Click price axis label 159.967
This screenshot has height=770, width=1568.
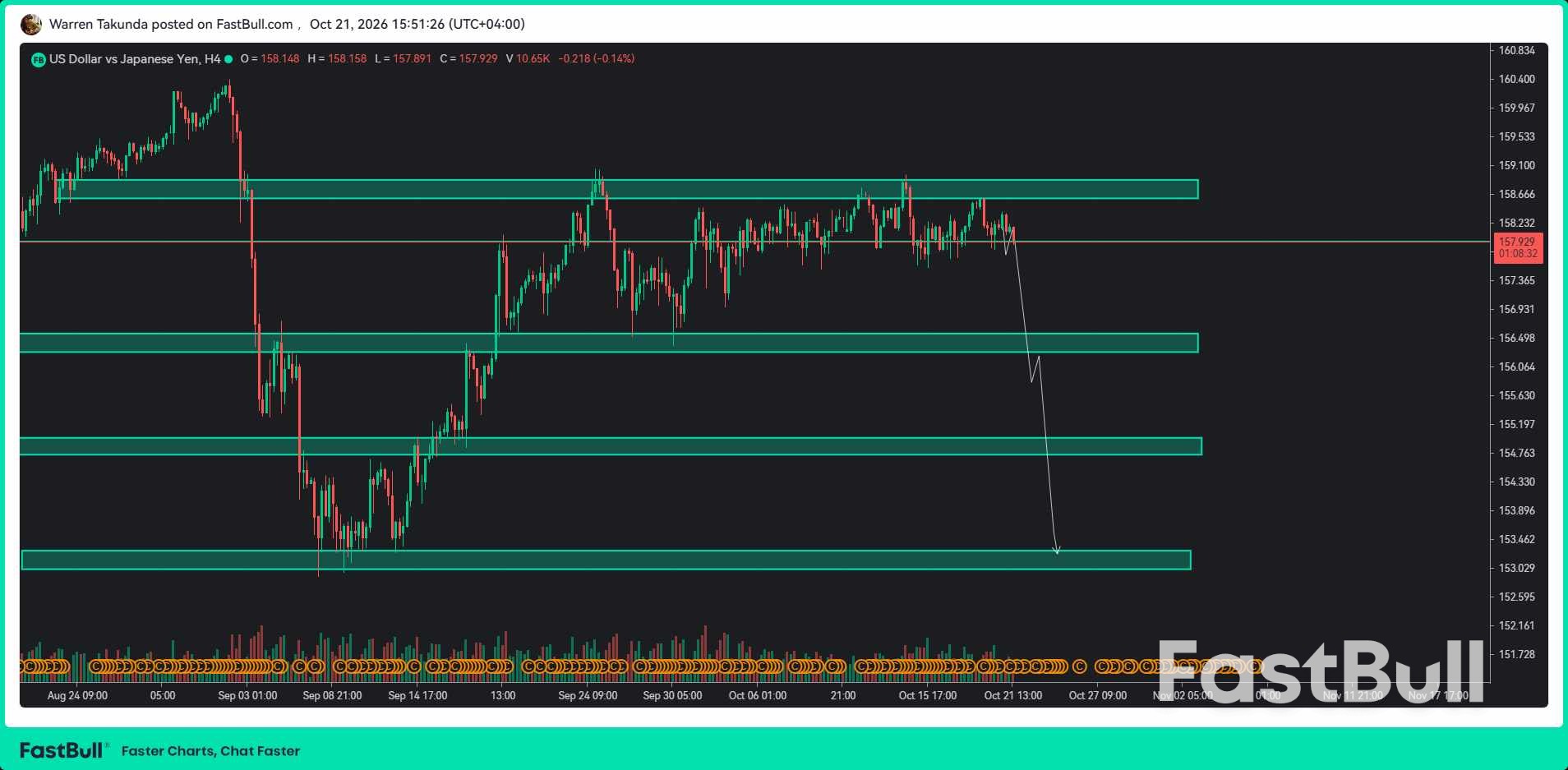1516,108
